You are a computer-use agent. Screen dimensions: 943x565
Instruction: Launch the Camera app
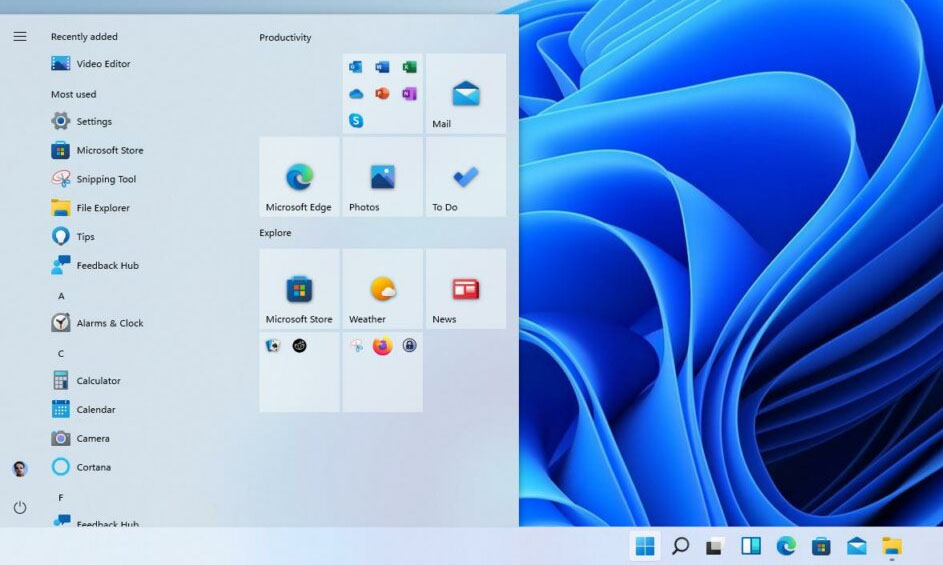(x=81, y=438)
